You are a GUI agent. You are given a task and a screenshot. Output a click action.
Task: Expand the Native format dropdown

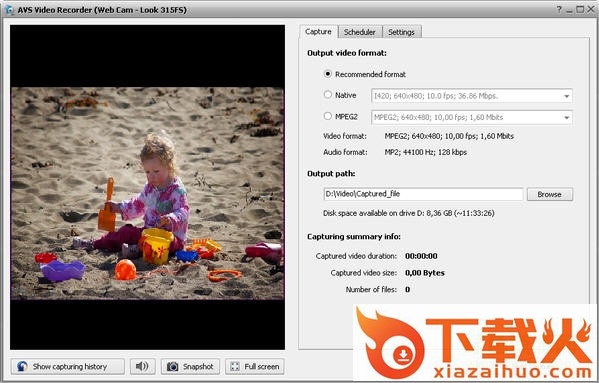click(567, 96)
